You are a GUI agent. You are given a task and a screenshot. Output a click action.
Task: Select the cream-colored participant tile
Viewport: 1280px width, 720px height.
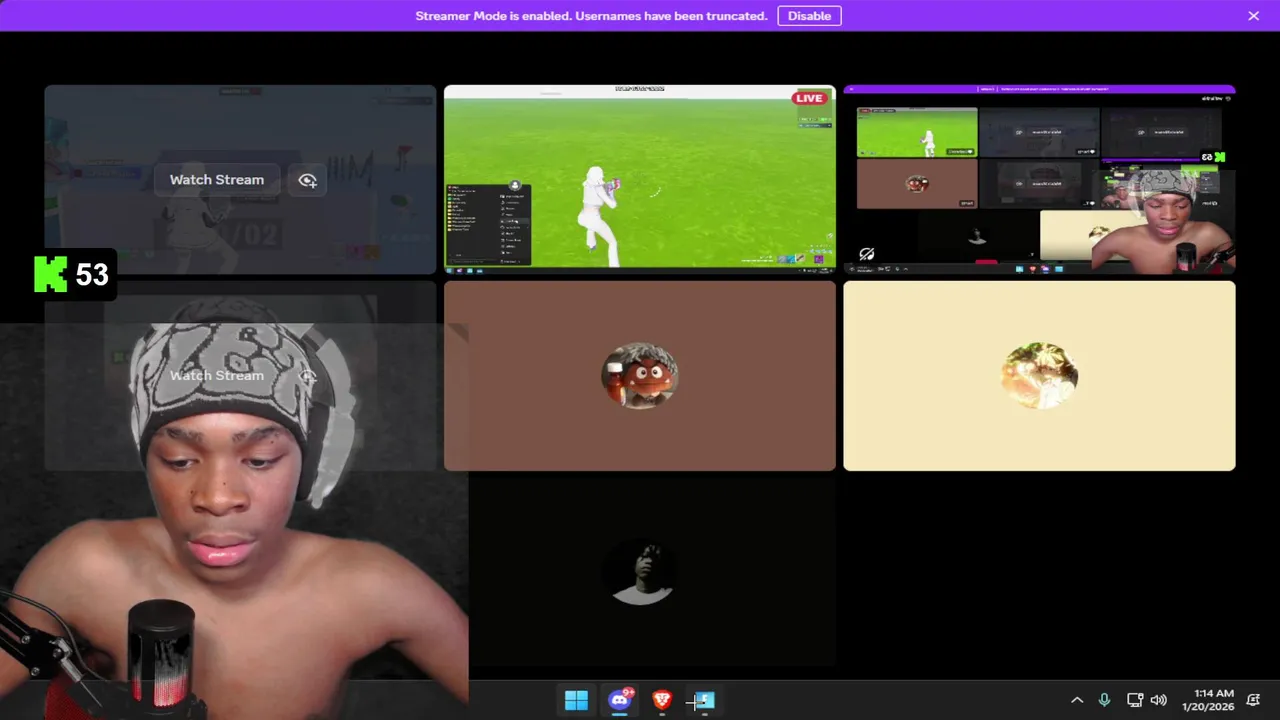(1039, 375)
